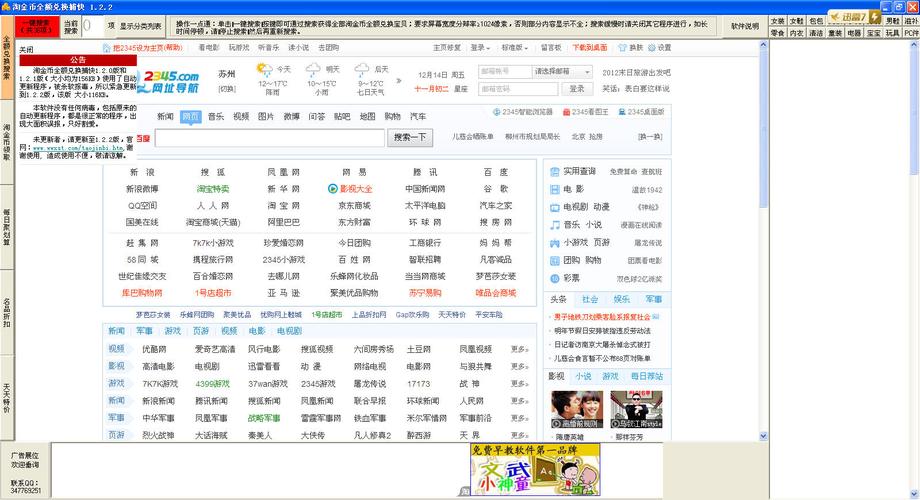Open 名品折扣 left sidebar tab
Screen dimensions: 920x500
tap(6, 312)
